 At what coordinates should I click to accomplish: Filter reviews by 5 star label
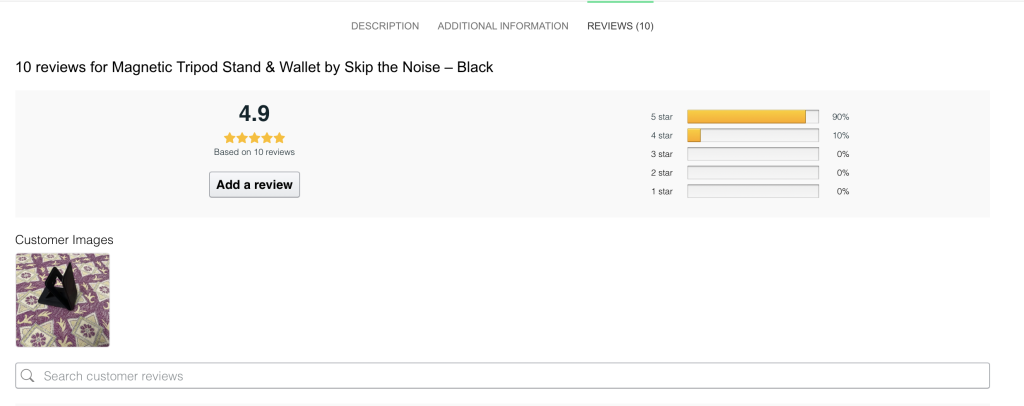point(661,117)
